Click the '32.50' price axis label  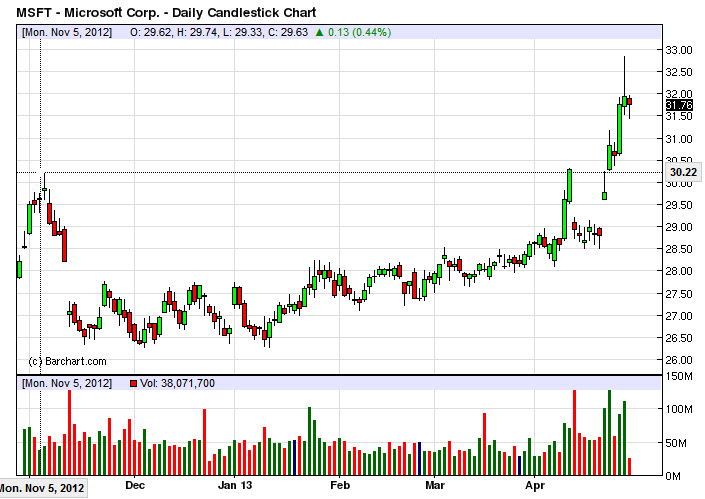(x=679, y=72)
